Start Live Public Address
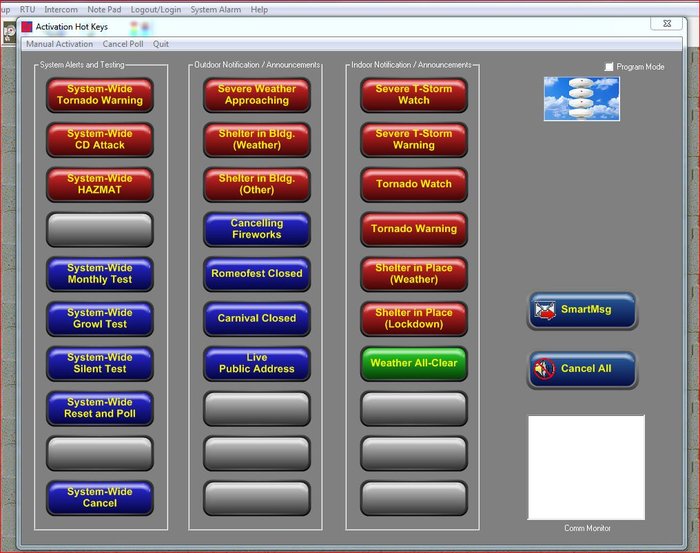700x553 pixels. (257, 363)
